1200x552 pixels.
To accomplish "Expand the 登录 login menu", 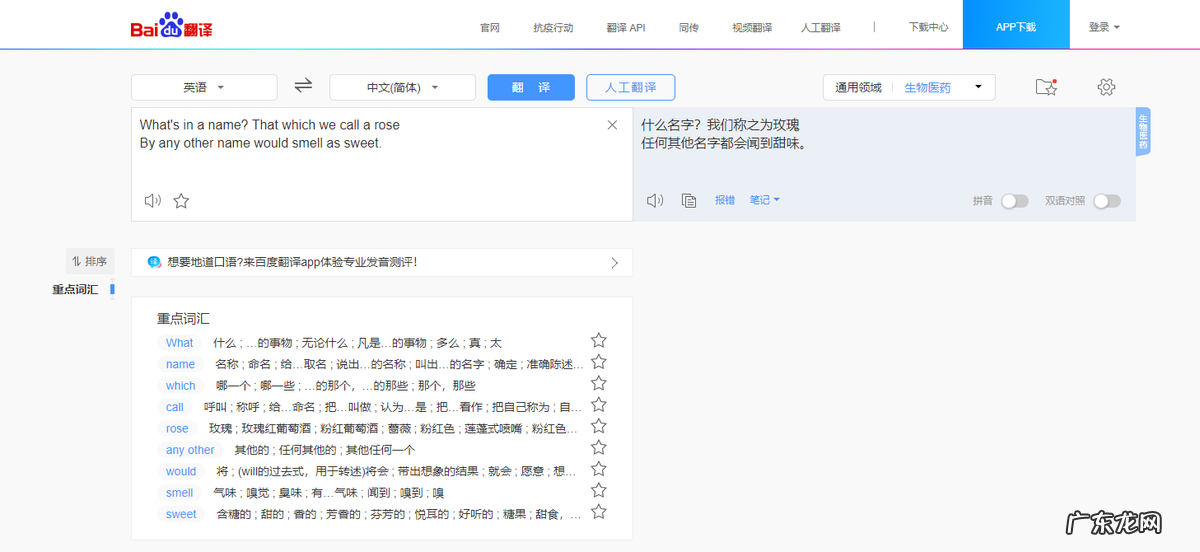I will tap(1104, 27).
